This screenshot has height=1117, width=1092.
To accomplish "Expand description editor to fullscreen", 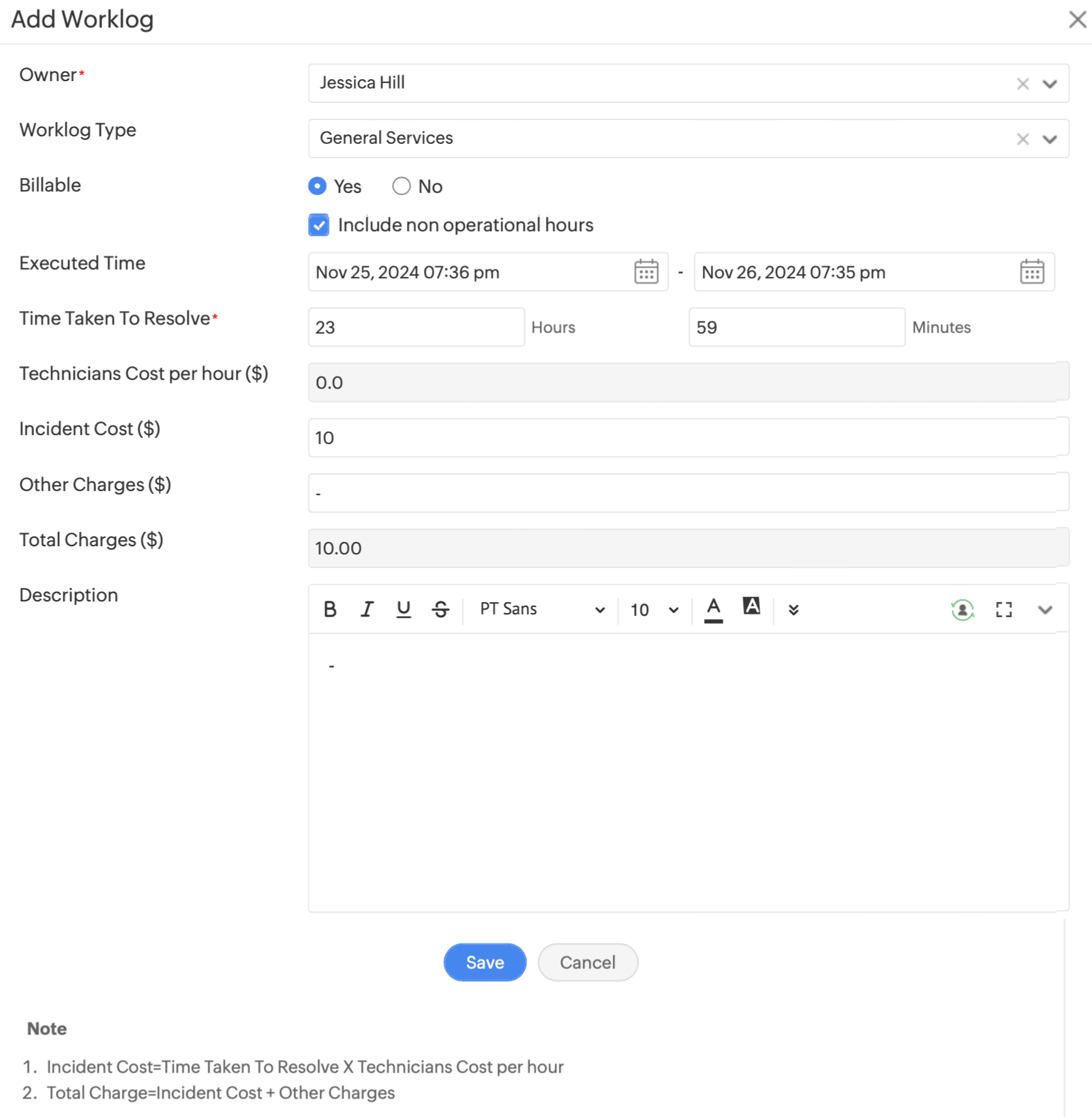I will coord(1003,610).
